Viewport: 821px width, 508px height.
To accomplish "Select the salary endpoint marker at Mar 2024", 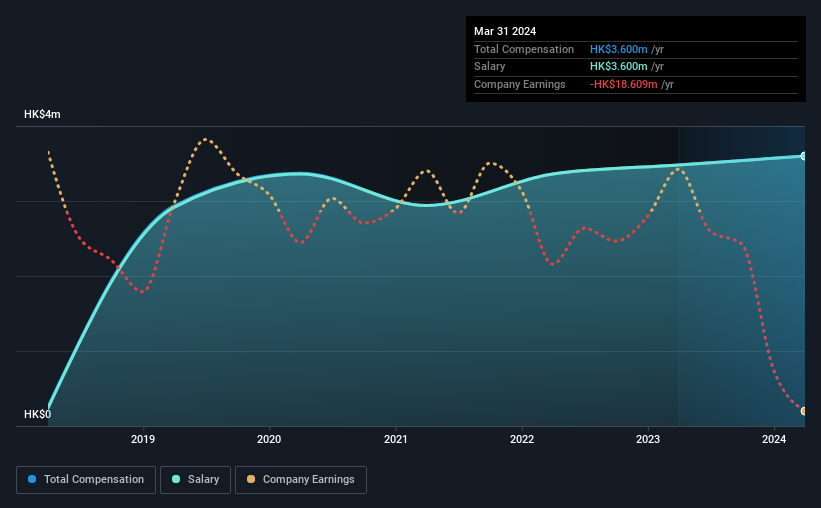I will (x=803, y=156).
